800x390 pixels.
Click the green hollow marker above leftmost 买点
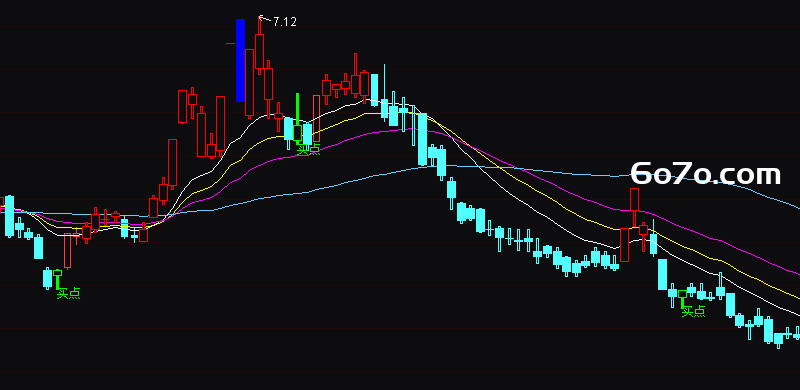pos(57,273)
